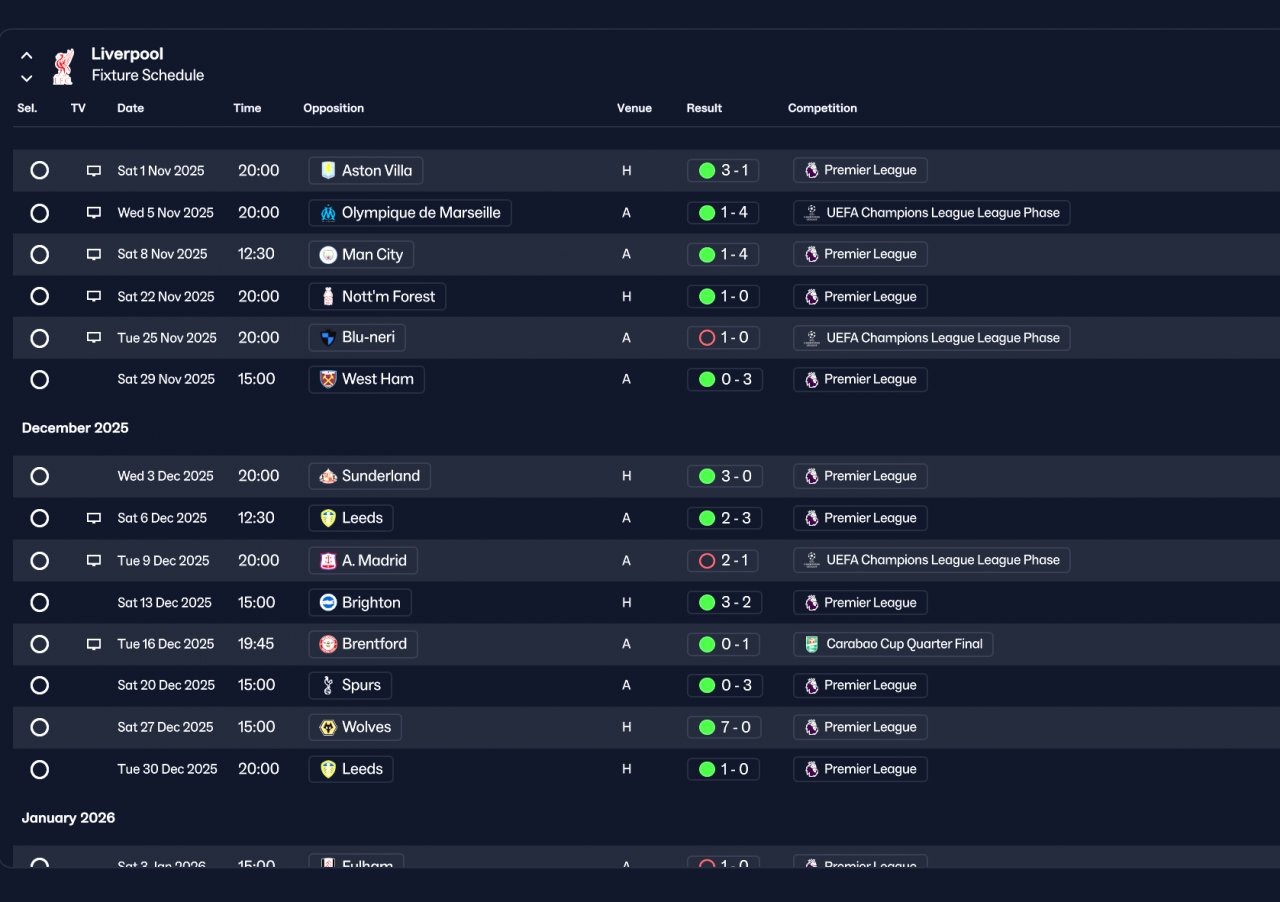Select the Blu-neri fixture radio button
Viewport: 1280px width, 902px height.
tap(39, 338)
